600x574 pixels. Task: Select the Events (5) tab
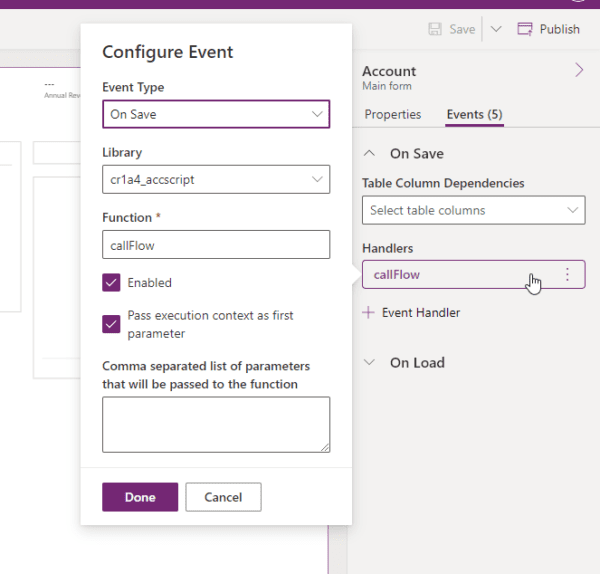[474, 115]
